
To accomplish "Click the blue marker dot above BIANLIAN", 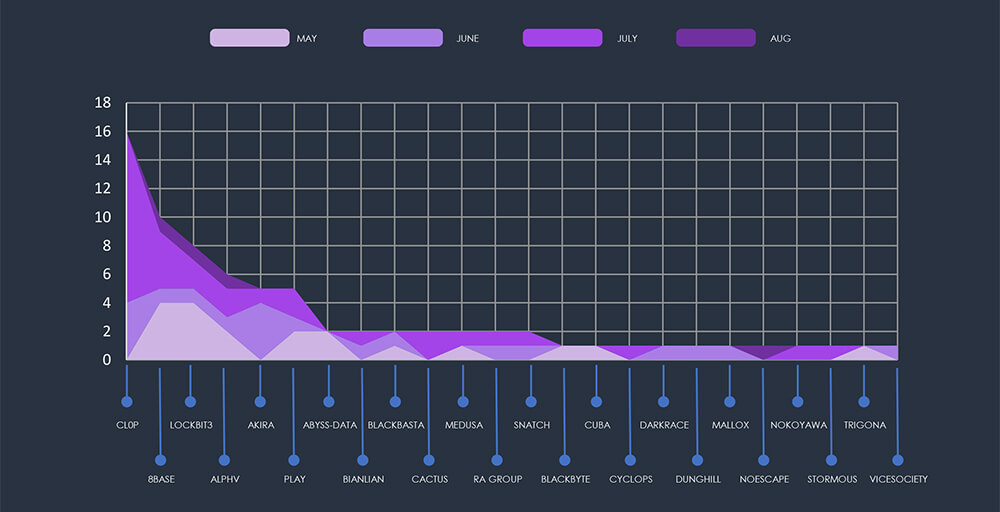I will (363, 460).
